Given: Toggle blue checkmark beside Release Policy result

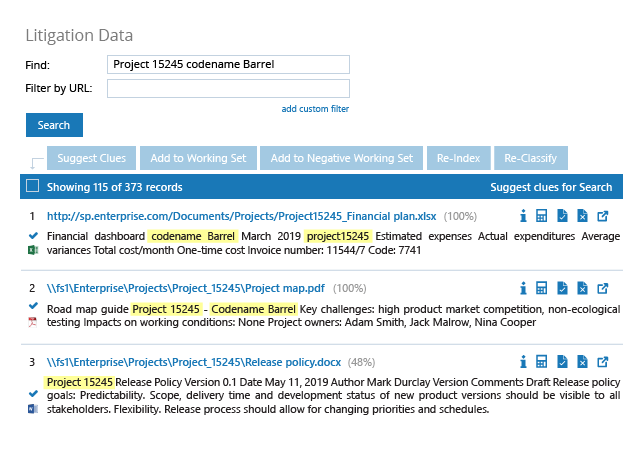Looking at the screenshot, I should (x=33, y=394).
